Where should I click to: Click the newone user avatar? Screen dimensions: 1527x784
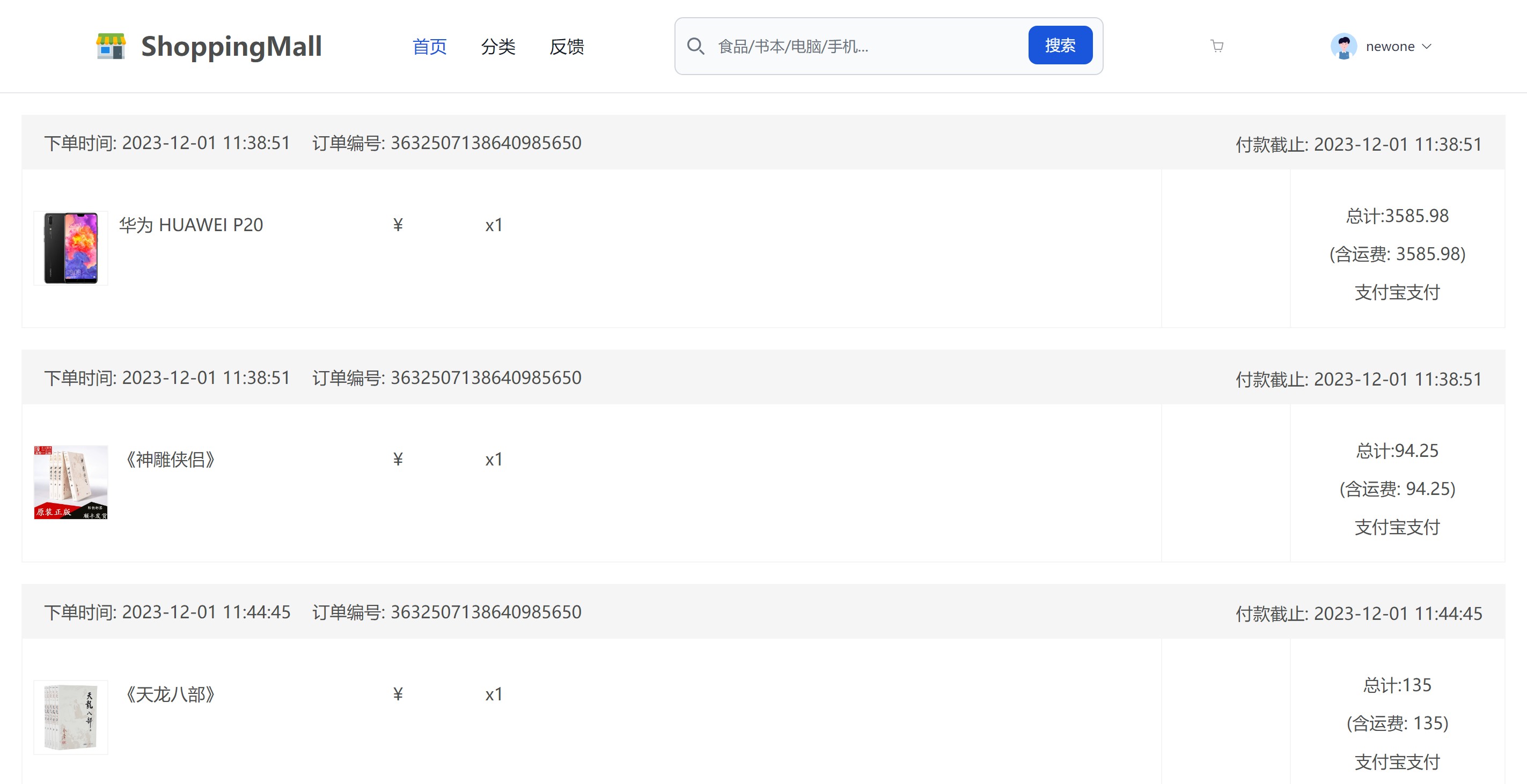pyautogui.click(x=1344, y=46)
